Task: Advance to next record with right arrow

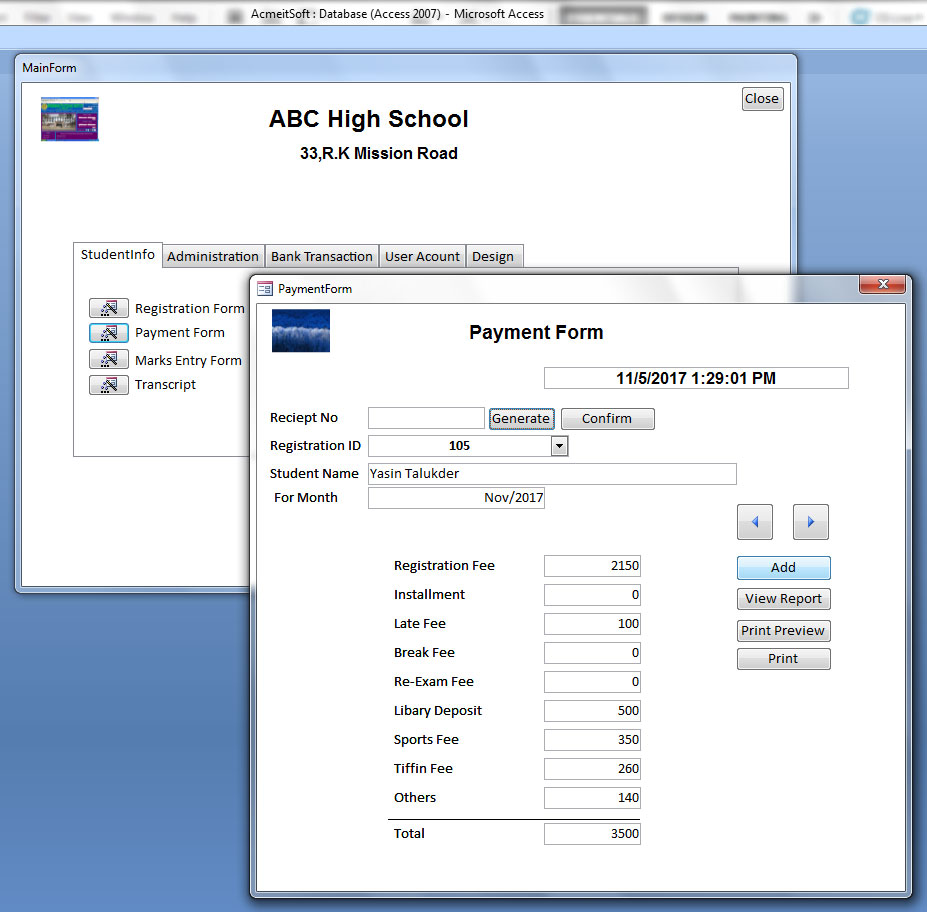Action: [810, 522]
